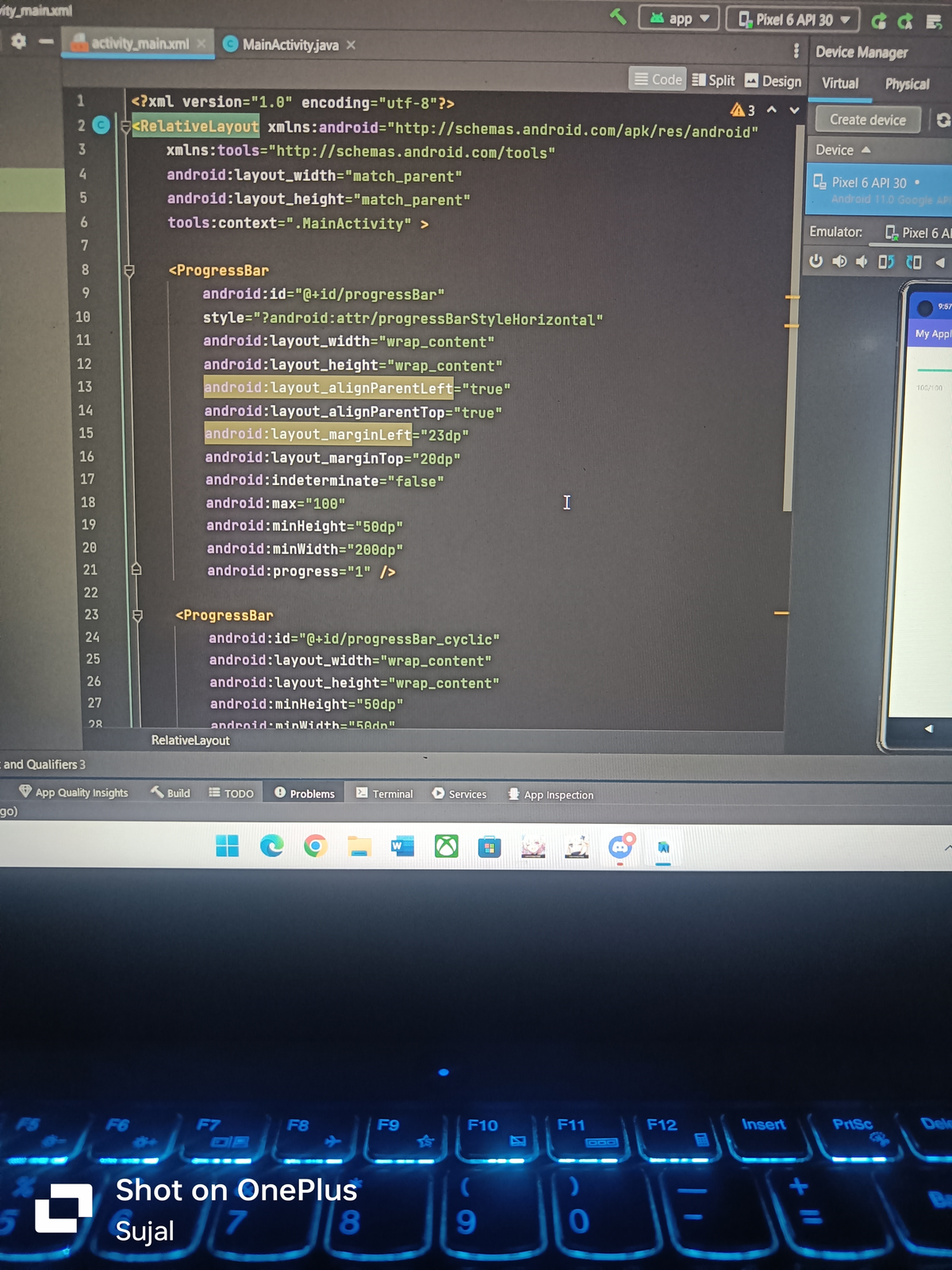Click the class gutter icon on line 2
Viewport: 952px width, 1270px height.
101,125
